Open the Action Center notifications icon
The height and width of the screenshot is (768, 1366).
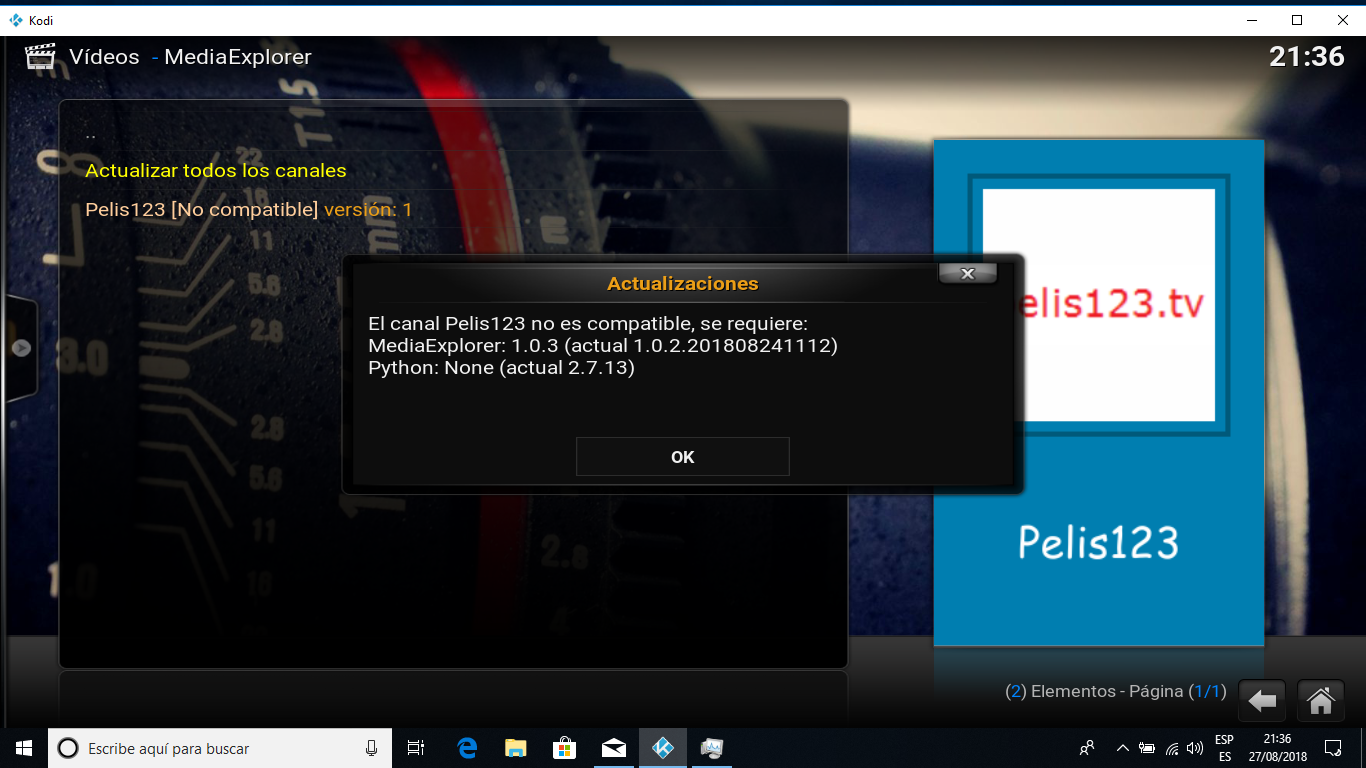point(1333,748)
